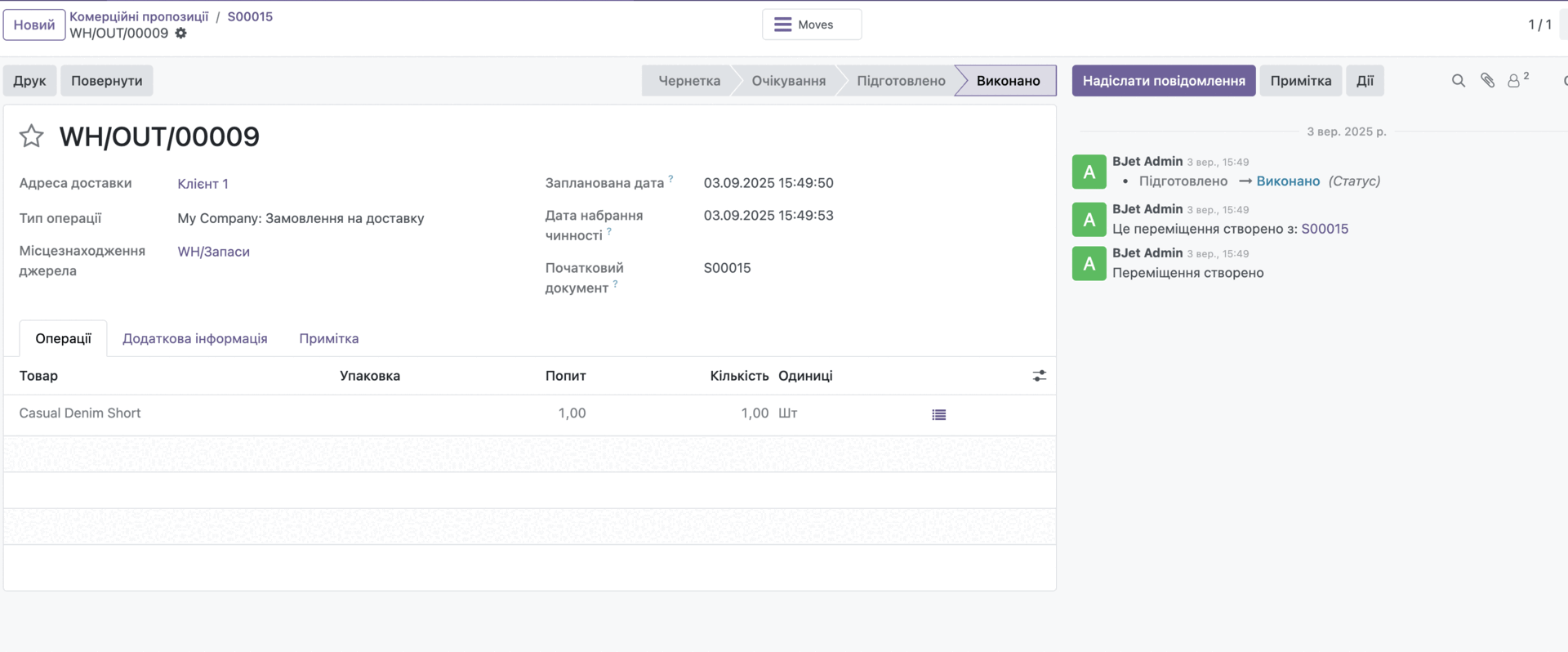Create new record with Новий button
This screenshot has height=652, width=1568.
(x=34, y=25)
